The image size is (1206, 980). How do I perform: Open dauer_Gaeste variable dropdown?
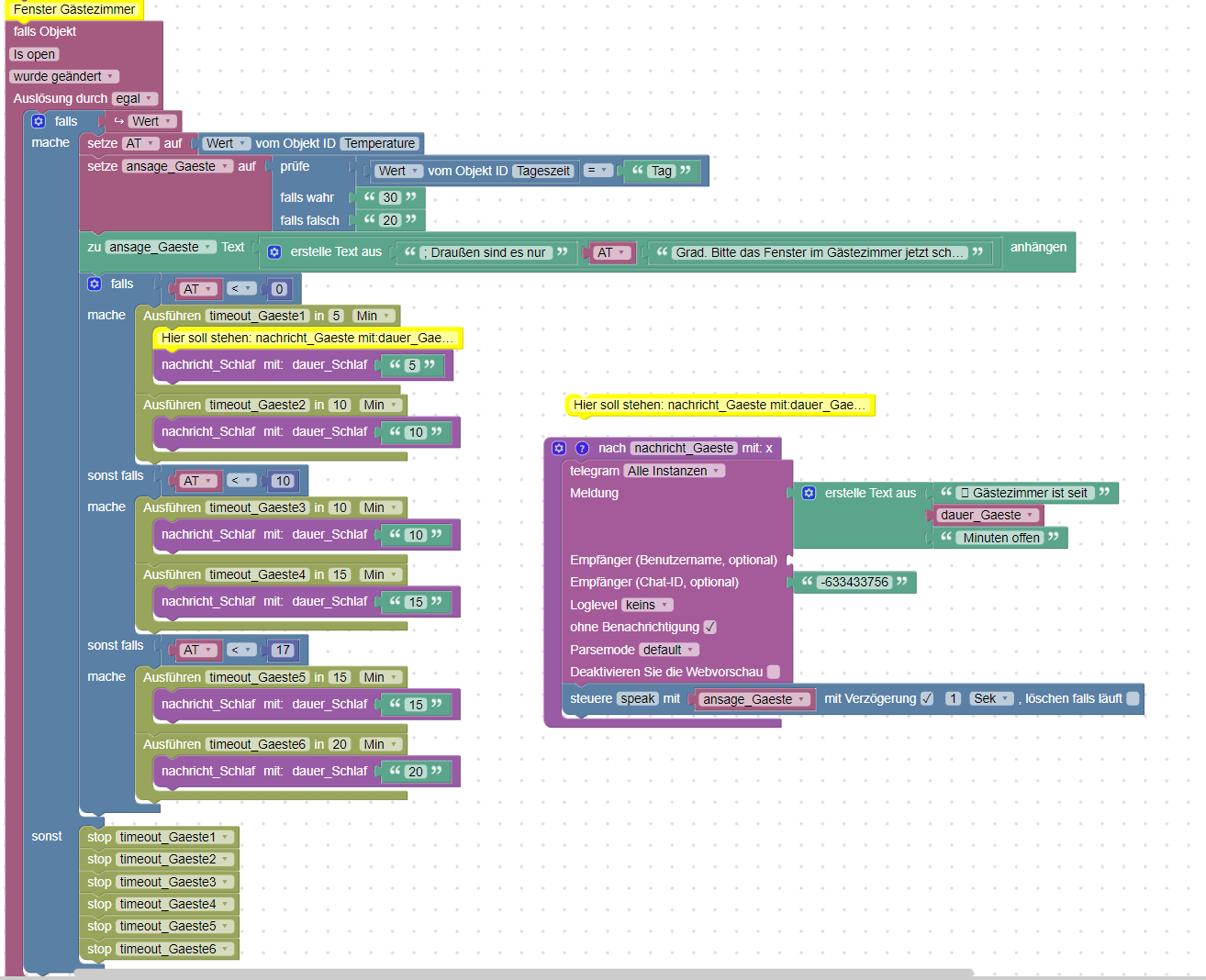pos(988,515)
